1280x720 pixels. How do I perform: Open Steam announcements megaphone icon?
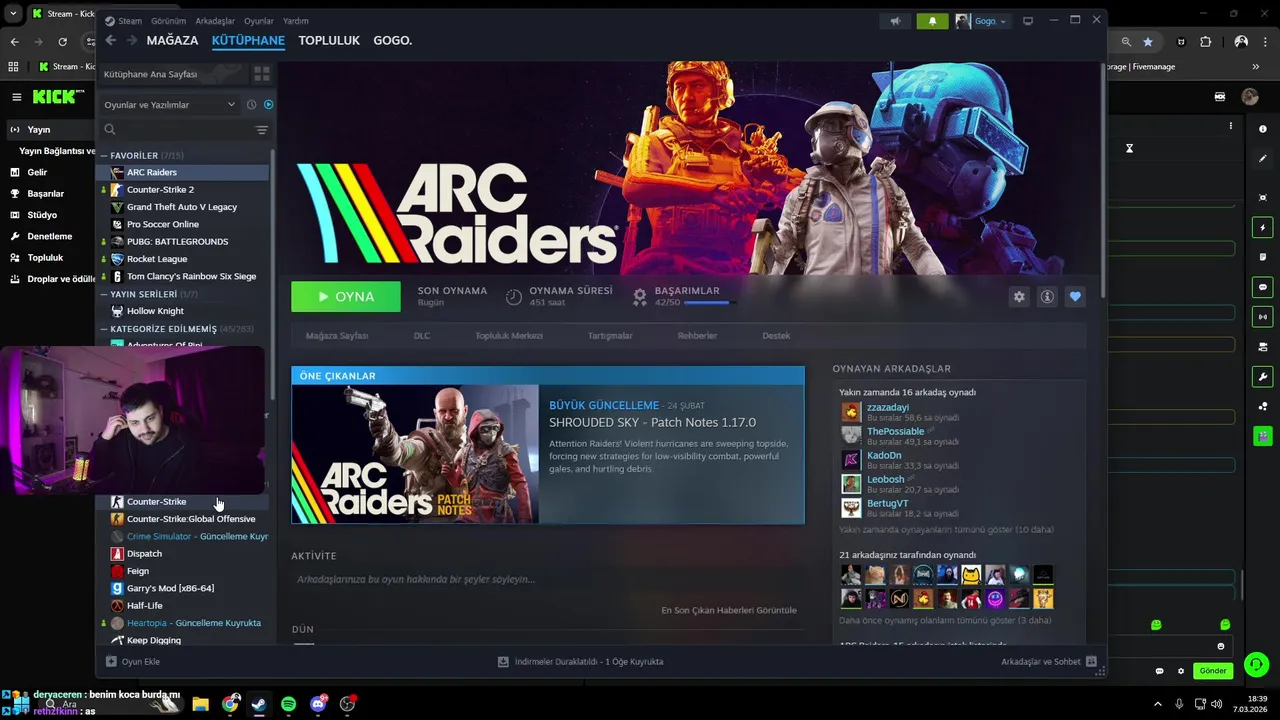point(896,21)
